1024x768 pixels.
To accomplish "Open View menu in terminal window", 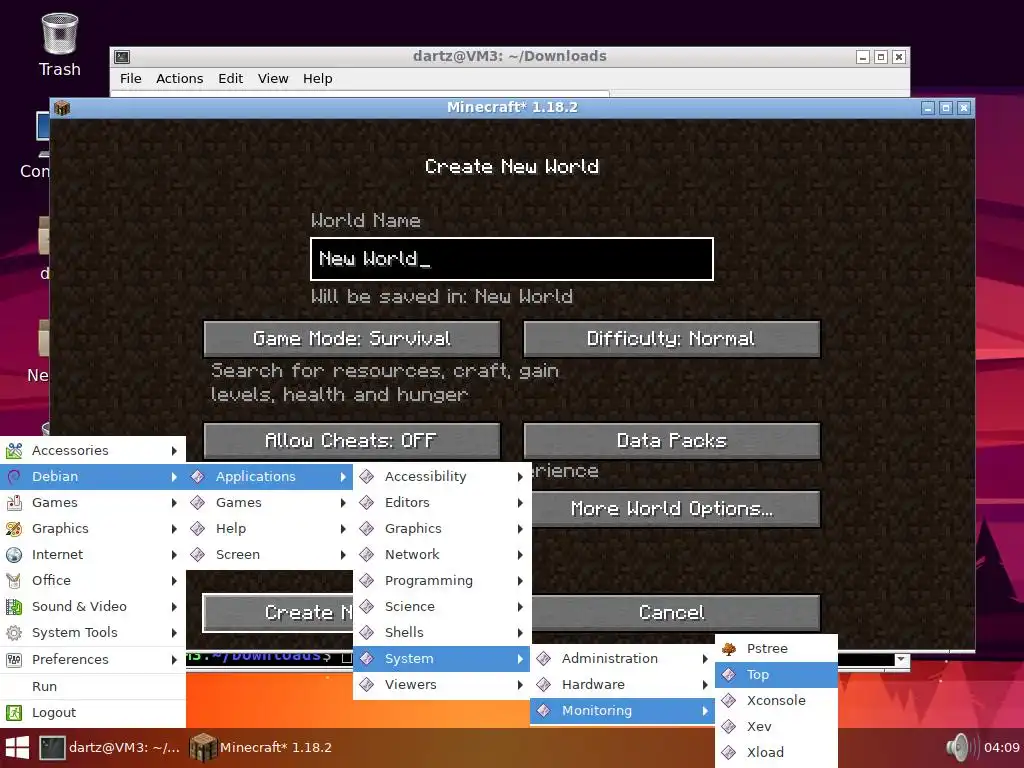I will tap(273, 78).
